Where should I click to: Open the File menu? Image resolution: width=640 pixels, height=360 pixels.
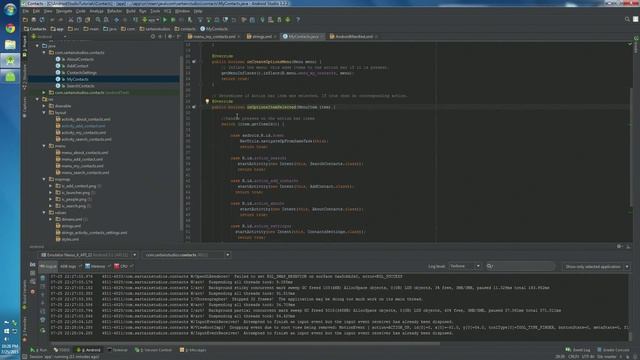click(26, 11)
